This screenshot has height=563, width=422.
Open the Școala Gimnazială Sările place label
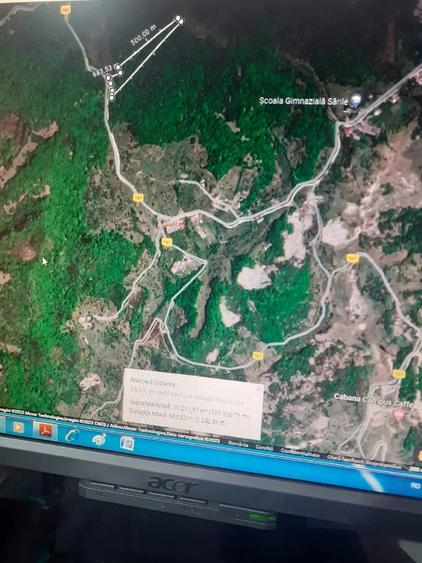coord(303,101)
